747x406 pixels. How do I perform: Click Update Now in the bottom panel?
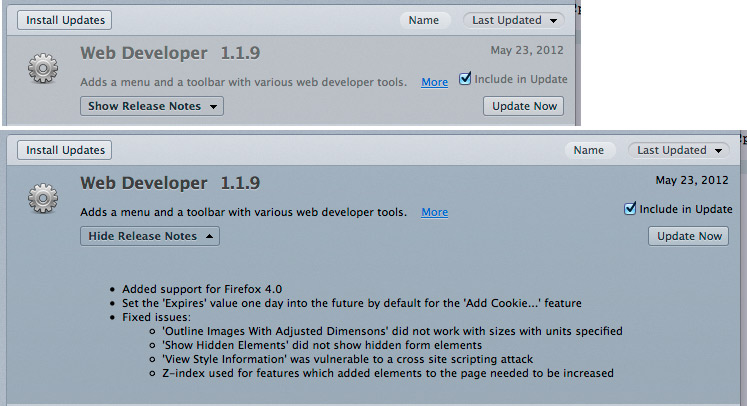[x=688, y=236]
